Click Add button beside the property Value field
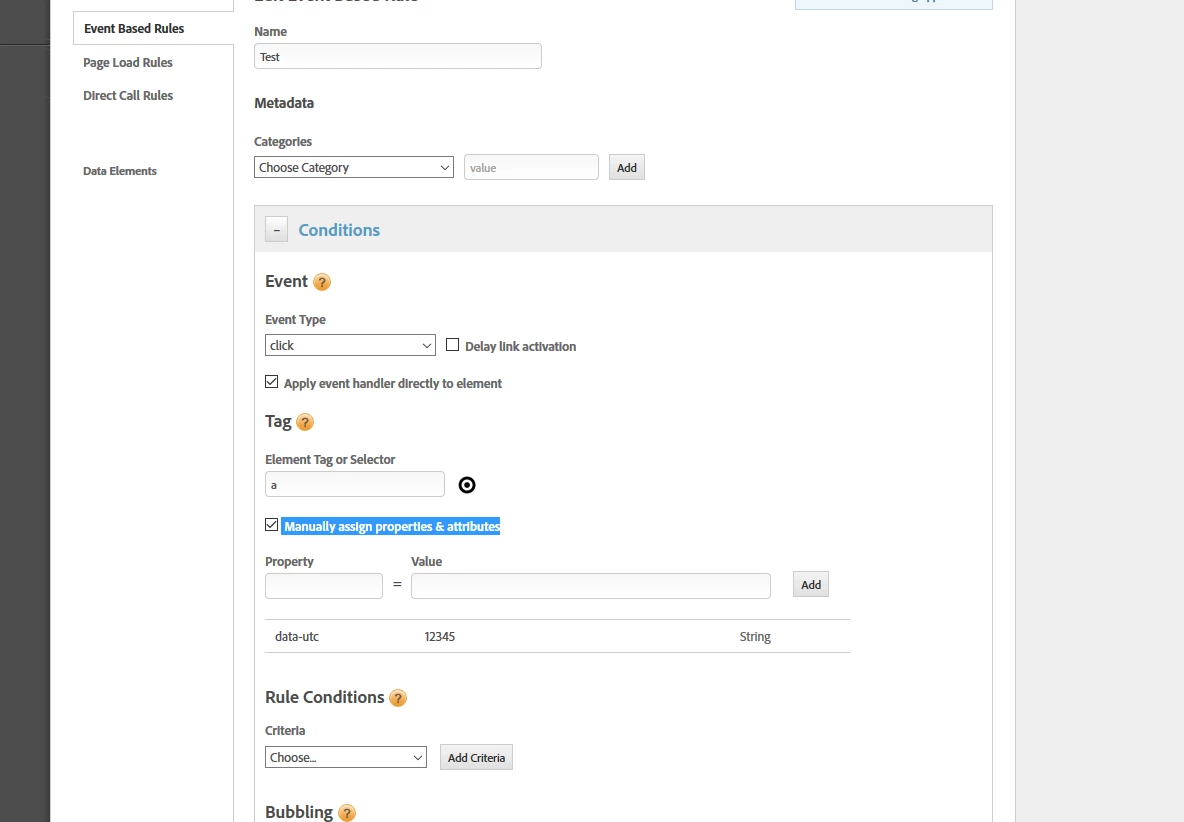 [811, 584]
